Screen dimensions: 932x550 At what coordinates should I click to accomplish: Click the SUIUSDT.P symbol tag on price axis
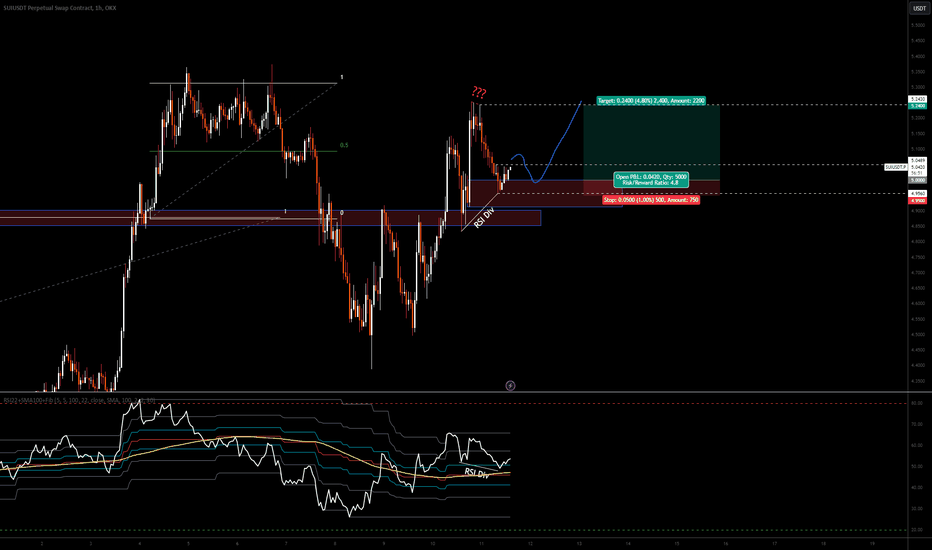[896, 167]
